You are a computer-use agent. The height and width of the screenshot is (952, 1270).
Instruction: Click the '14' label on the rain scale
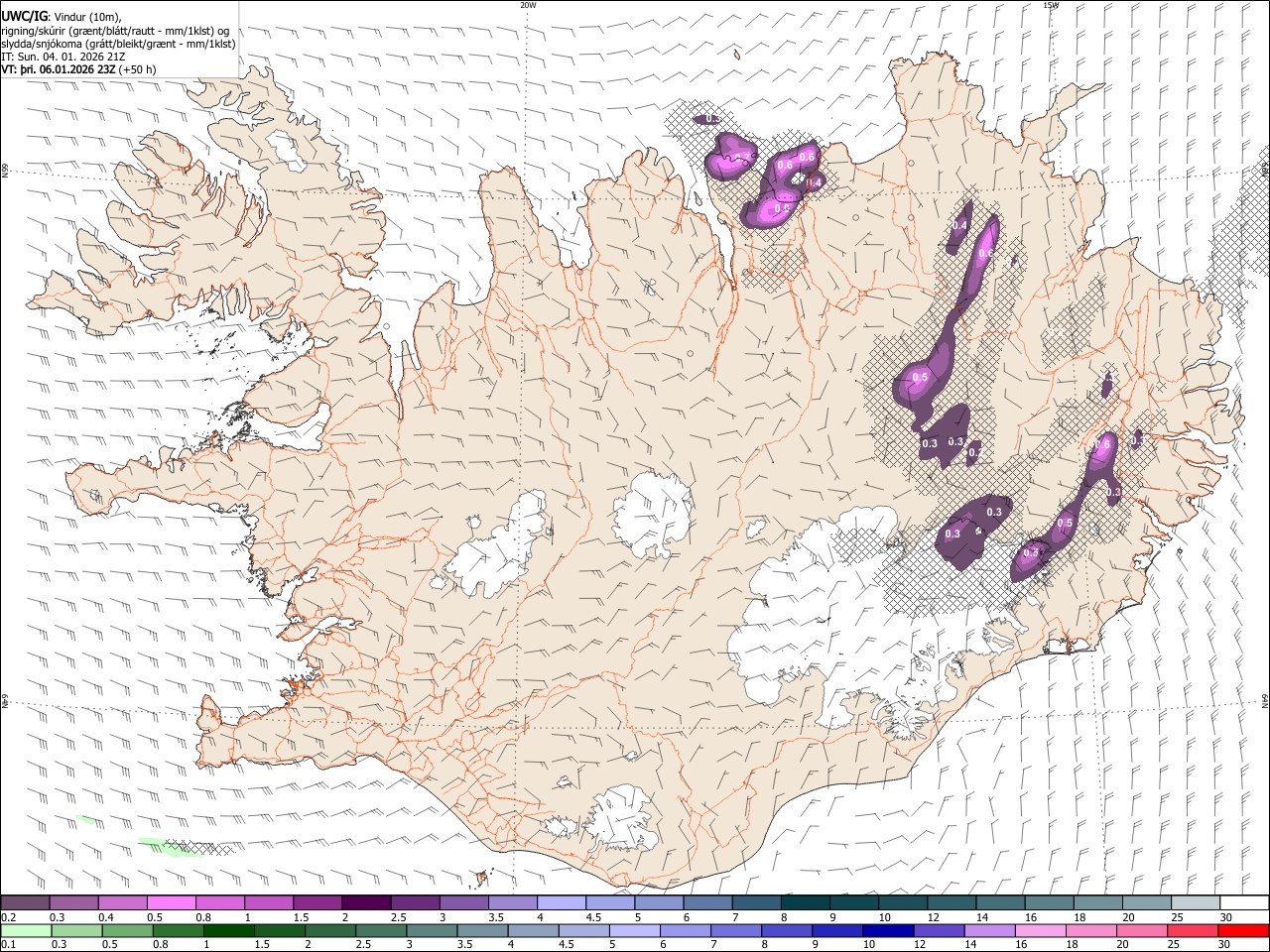970,944
